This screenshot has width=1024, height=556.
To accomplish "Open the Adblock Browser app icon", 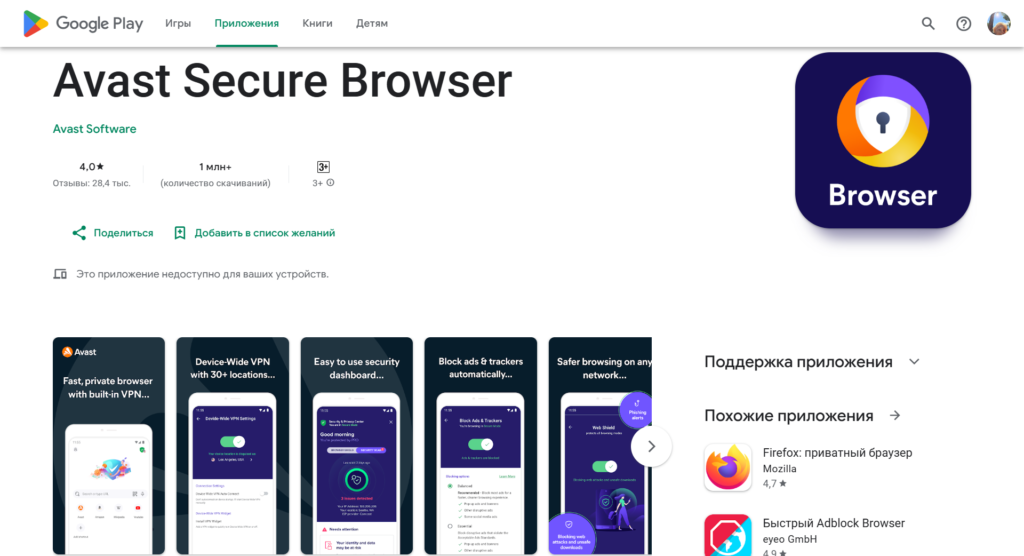I will [x=728, y=535].
